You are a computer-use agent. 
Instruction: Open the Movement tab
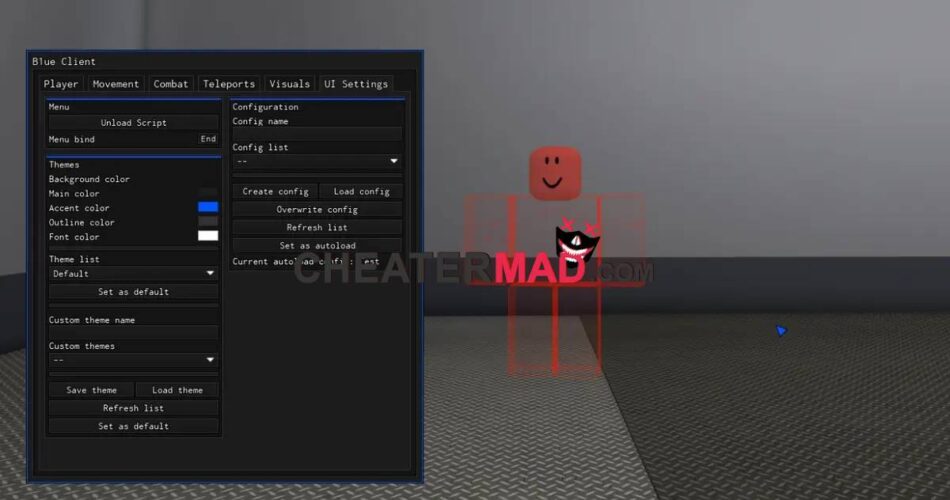pos(116,84)
